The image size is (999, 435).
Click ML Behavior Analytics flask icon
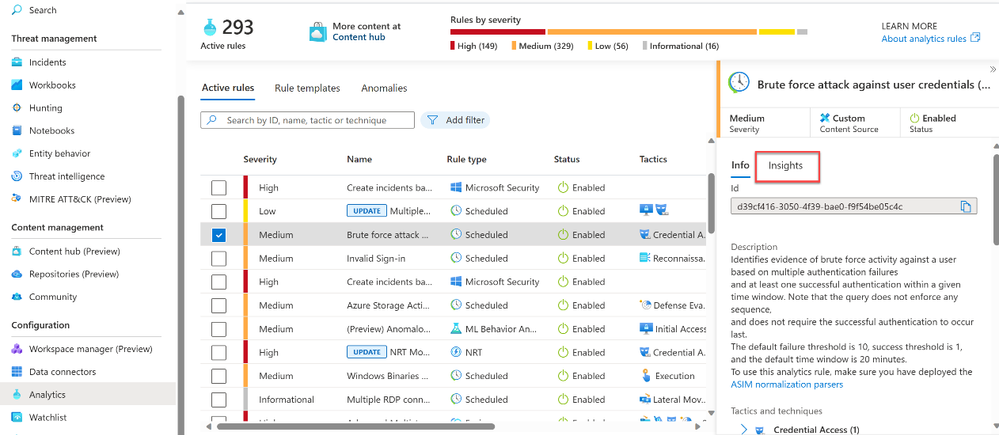pos(456,329)
